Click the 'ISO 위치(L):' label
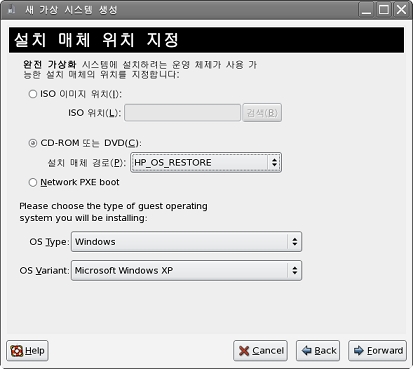 [94, 113]
